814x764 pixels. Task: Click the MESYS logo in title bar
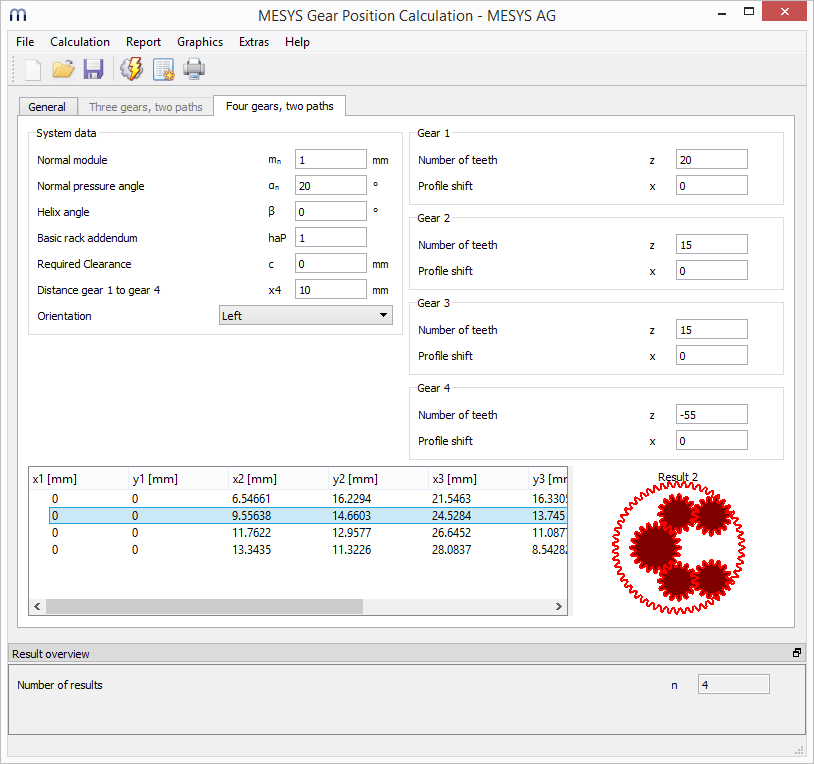(x=17, y=15)
